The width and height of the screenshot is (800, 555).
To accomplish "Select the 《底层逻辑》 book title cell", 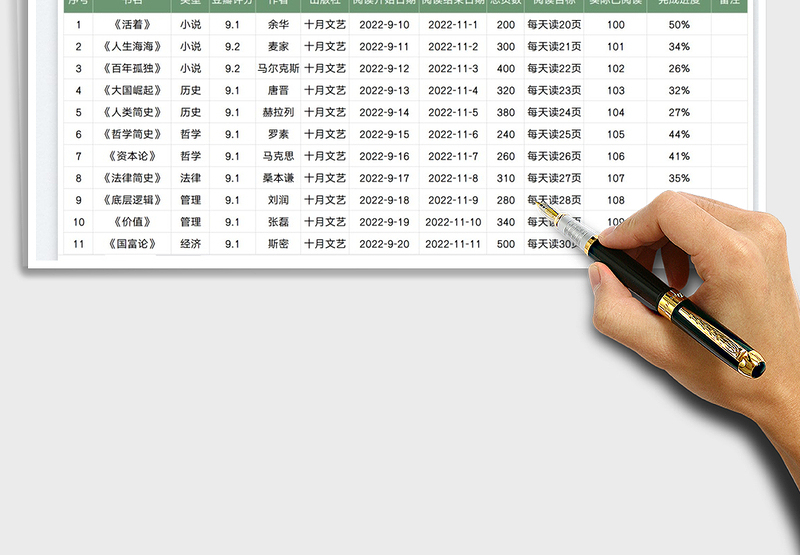I will point(132,200).
